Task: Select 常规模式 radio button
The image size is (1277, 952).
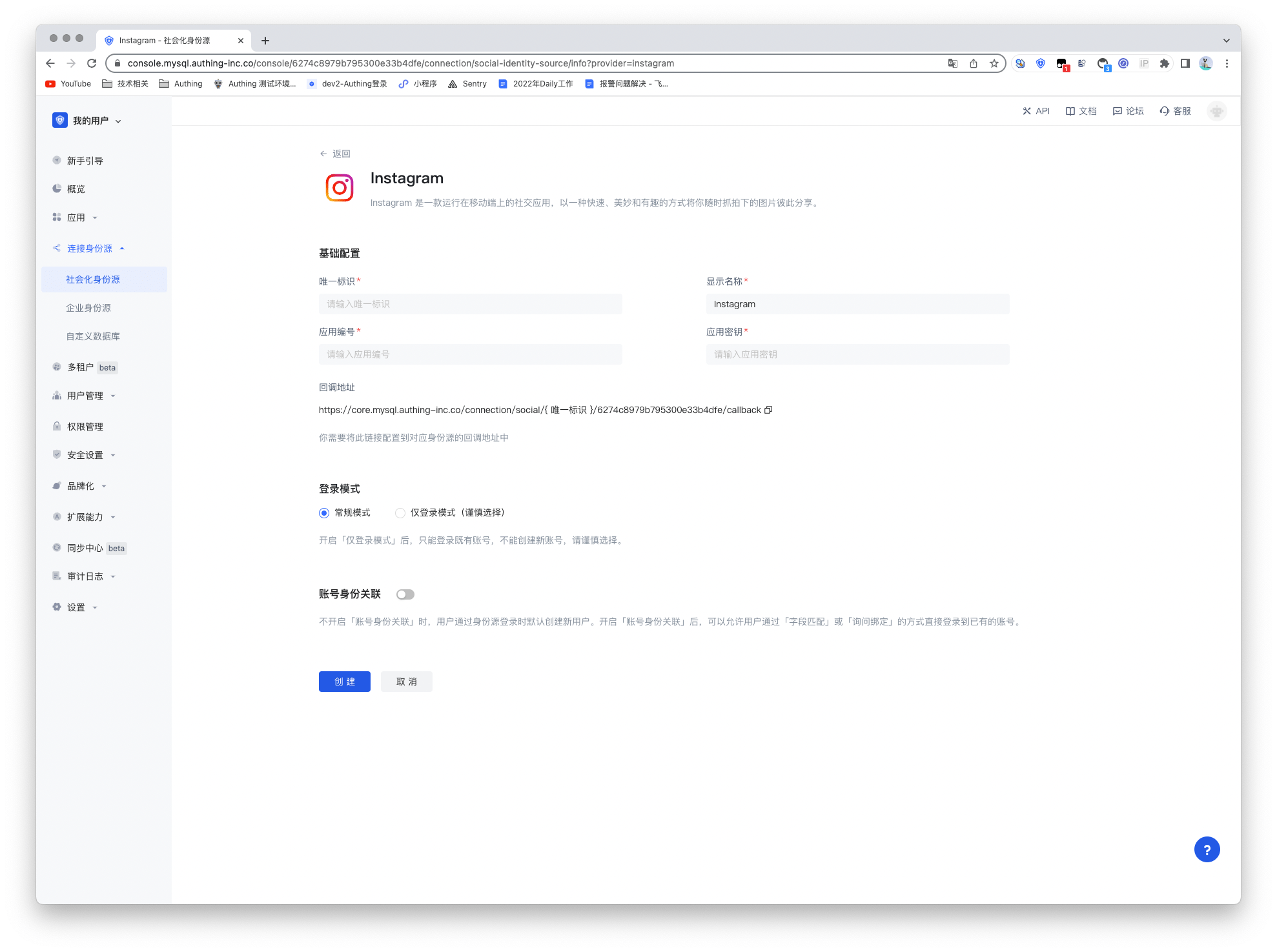Action: coord(324,513)
